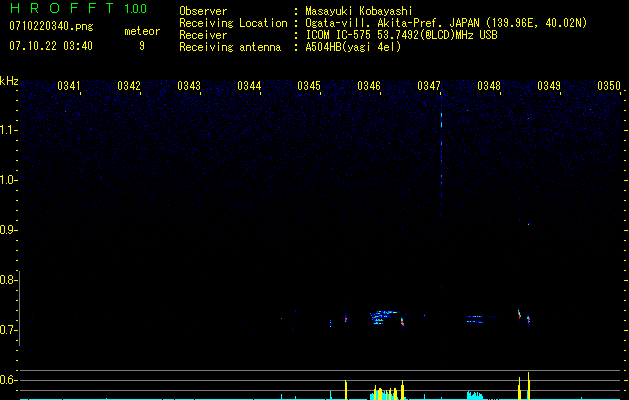
Task: Click the 0.6 kHz axis label
Action: tap(8, 380)
